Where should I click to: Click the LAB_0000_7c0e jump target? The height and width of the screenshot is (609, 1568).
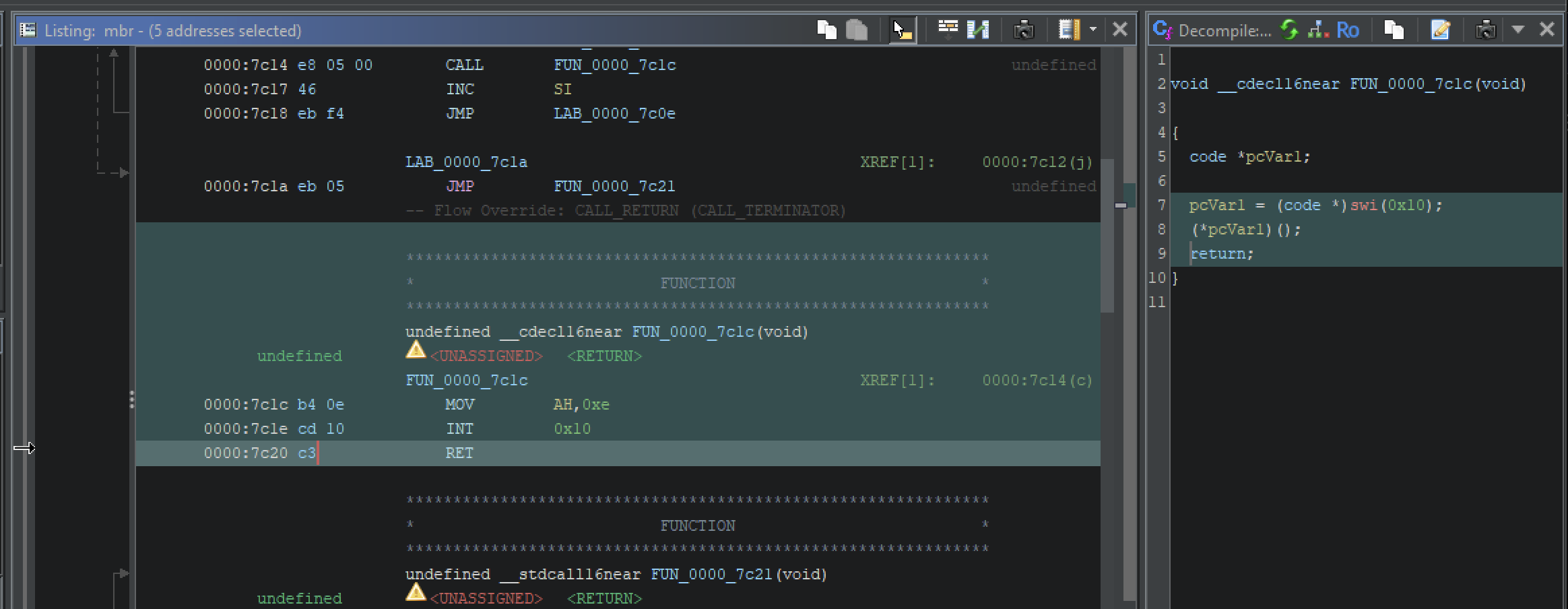614,114
